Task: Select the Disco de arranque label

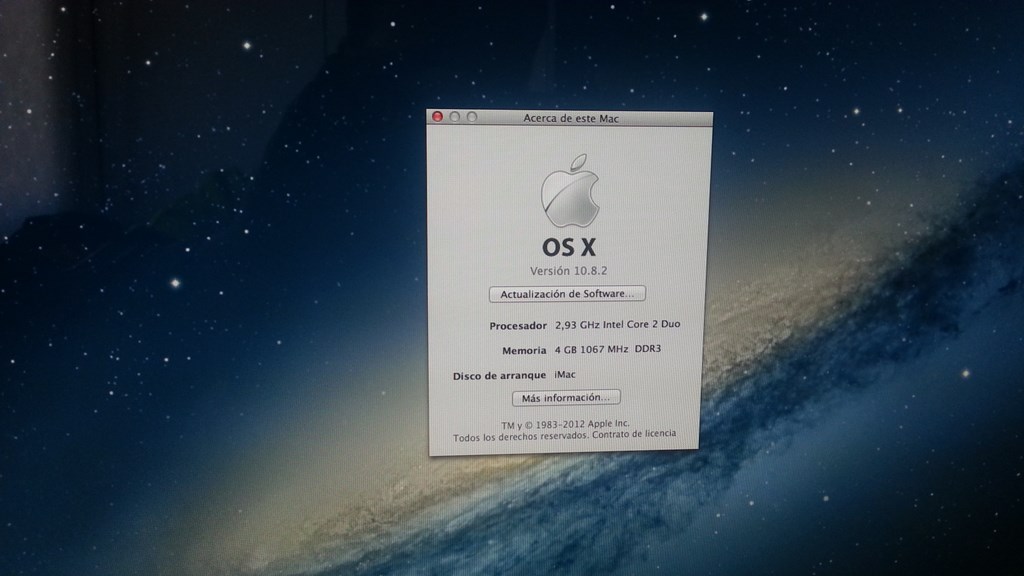Action: tap(499, 376)
